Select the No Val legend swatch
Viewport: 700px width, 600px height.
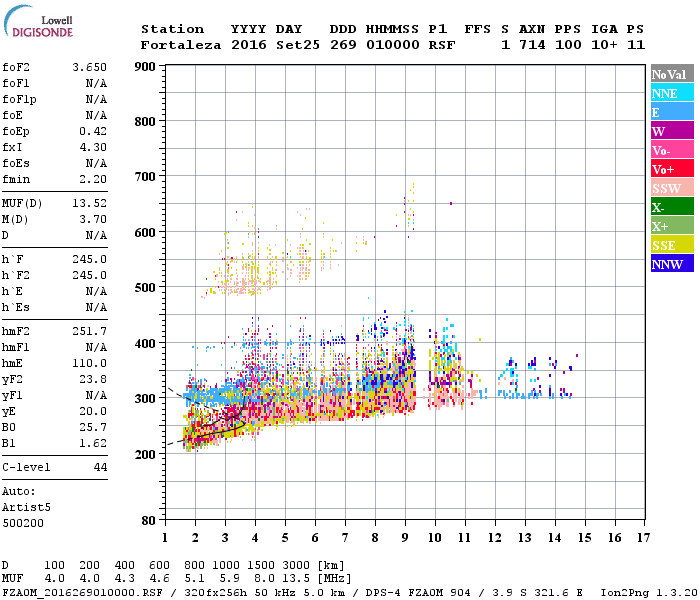672,74
